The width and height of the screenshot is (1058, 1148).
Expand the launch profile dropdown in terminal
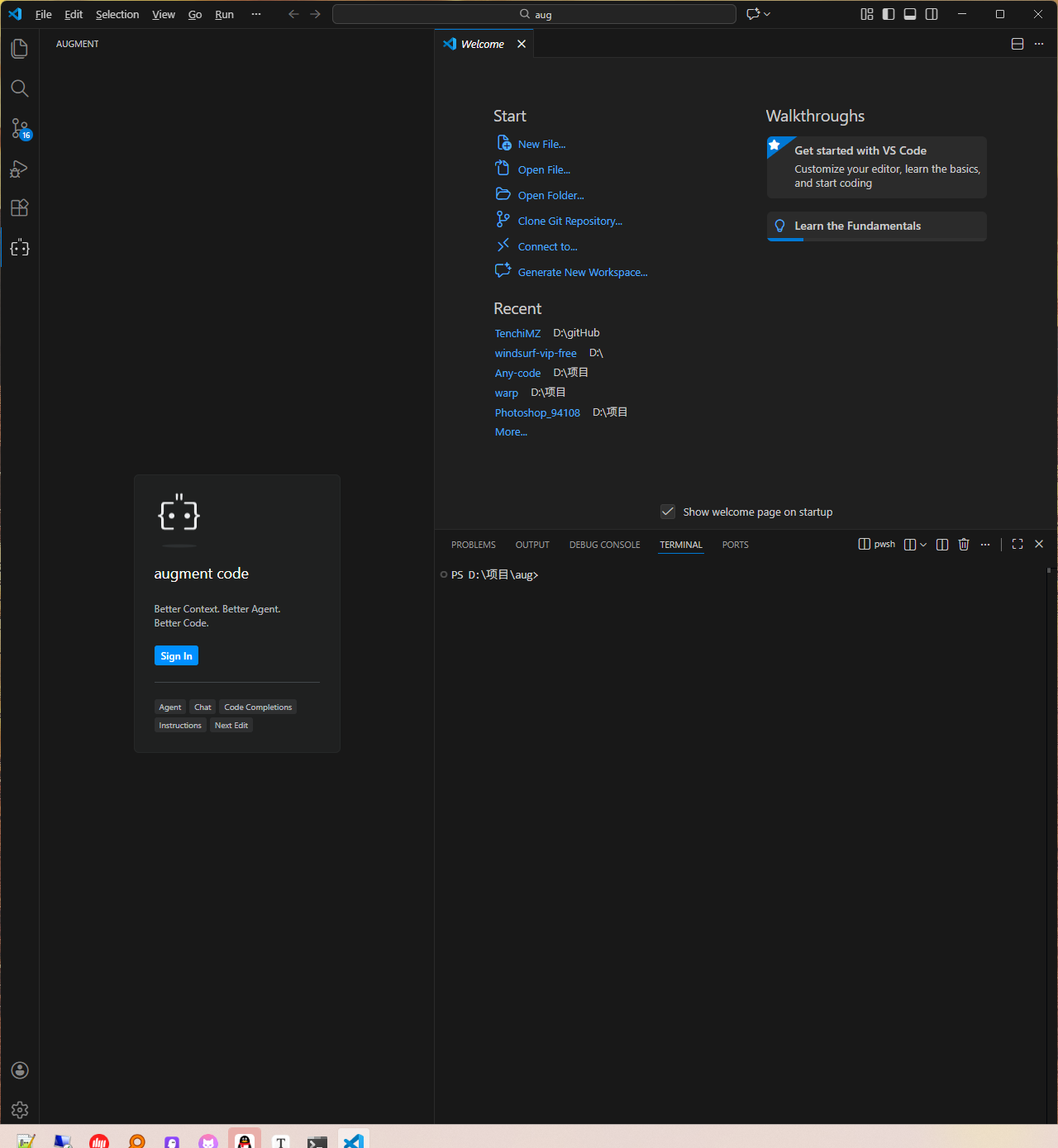click(923, 544)
